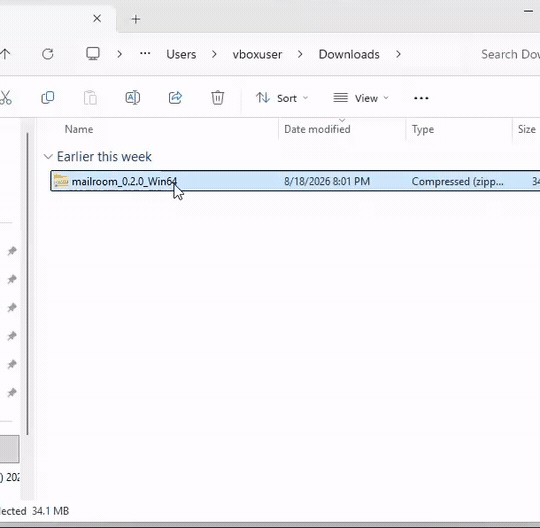Go up one folder level
540x528 pixels.
click(5, 54)
